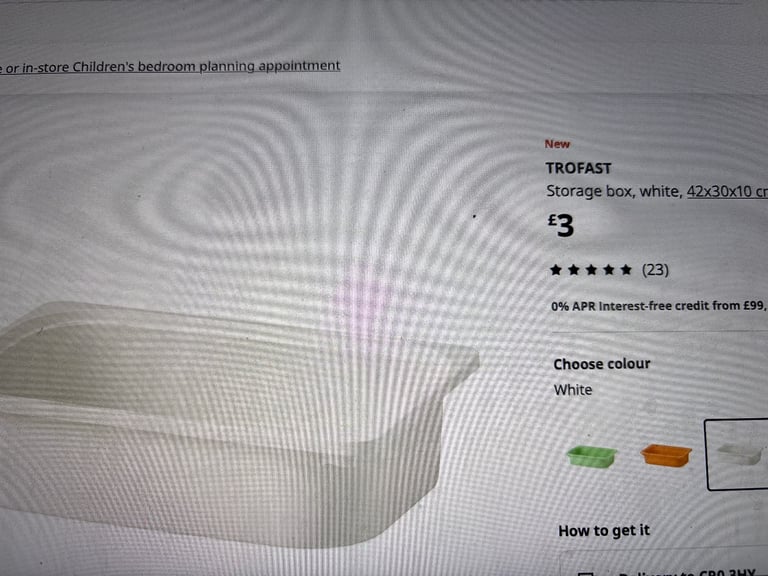This screenshot has height=576, width=768.
Task: Select the orange storage box colour
Action: click(667, 455)
